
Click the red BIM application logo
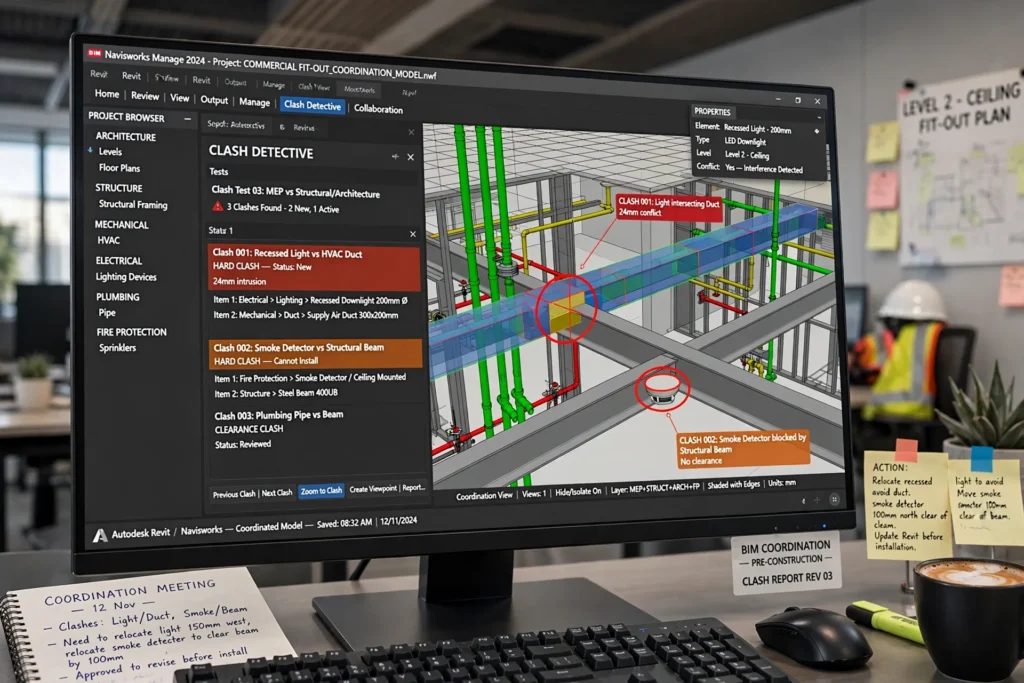click(95, 53)
